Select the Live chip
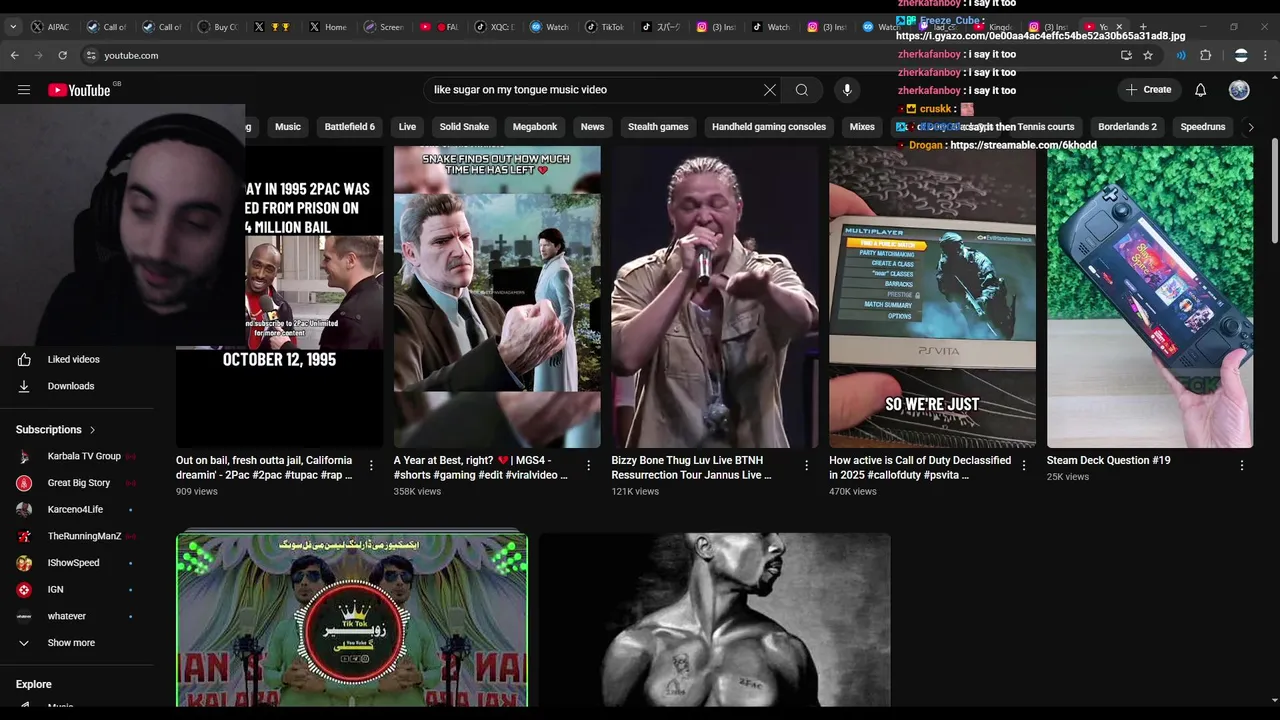 (x=407, y=127)
